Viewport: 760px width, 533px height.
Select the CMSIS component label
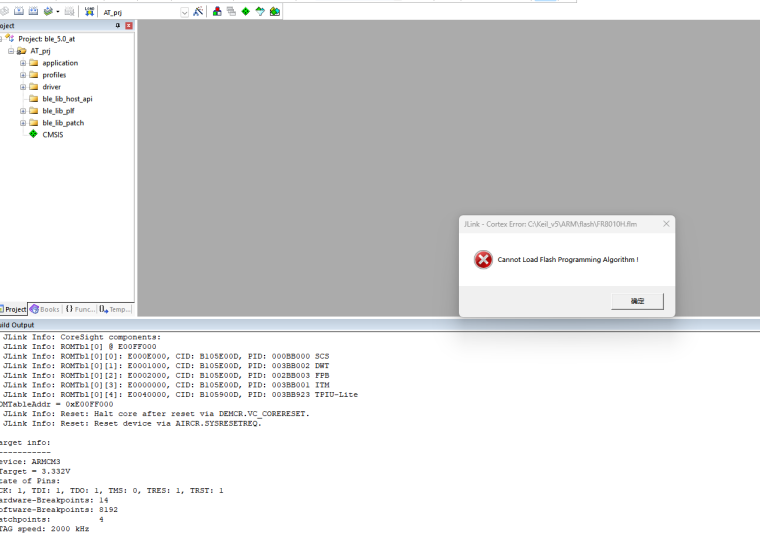pos(53,135)
